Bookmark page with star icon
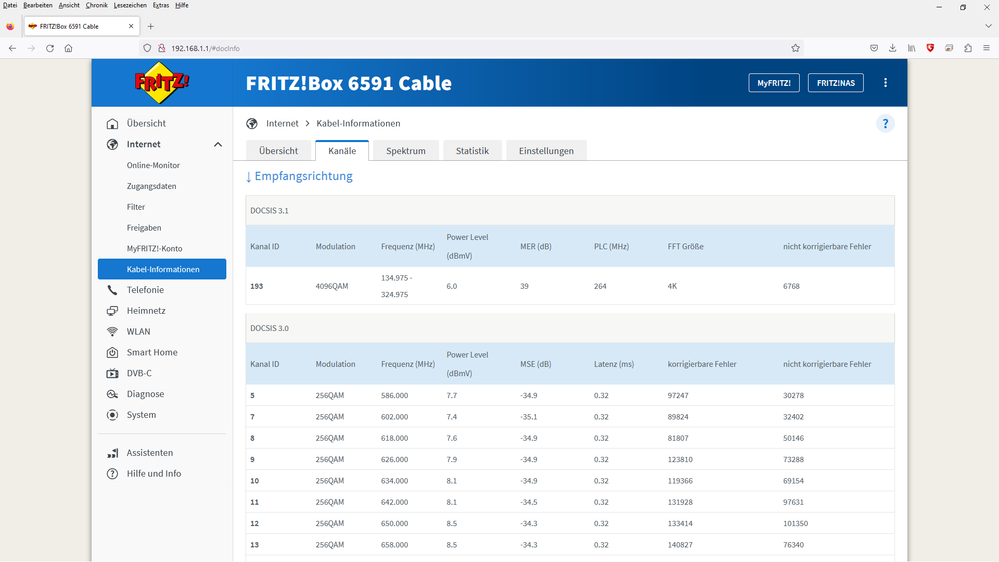Viewport: 999px width, 562px height. [x=795, y=48]
